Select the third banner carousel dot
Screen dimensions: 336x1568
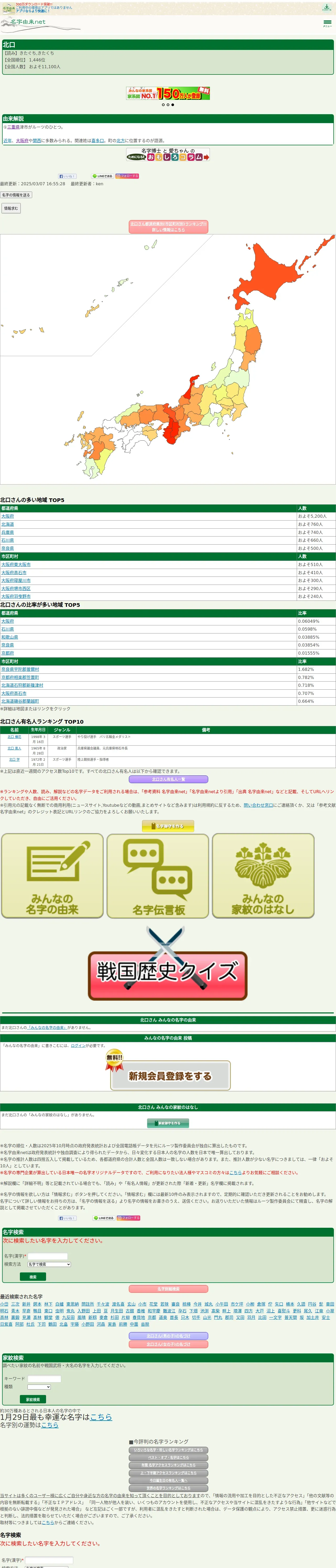point(172,105)
